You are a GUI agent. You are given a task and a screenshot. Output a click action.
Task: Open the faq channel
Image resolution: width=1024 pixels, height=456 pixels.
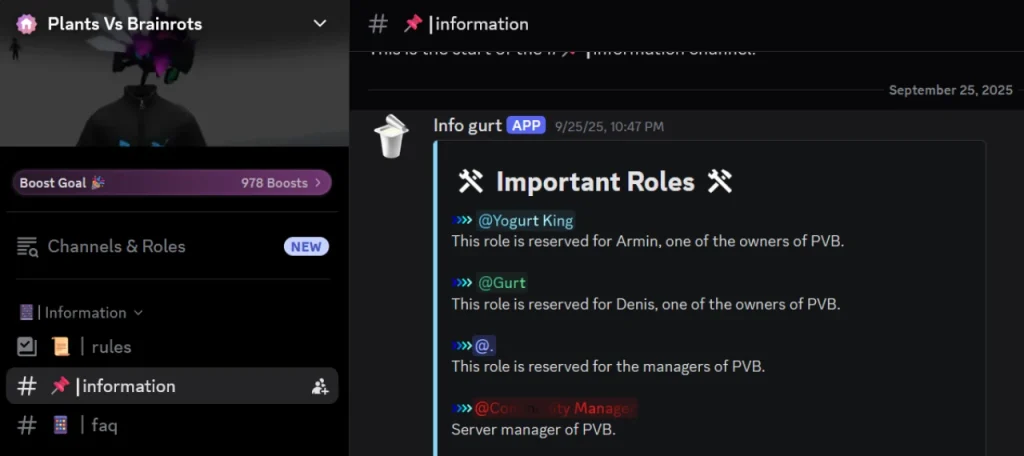pos(172,426)
